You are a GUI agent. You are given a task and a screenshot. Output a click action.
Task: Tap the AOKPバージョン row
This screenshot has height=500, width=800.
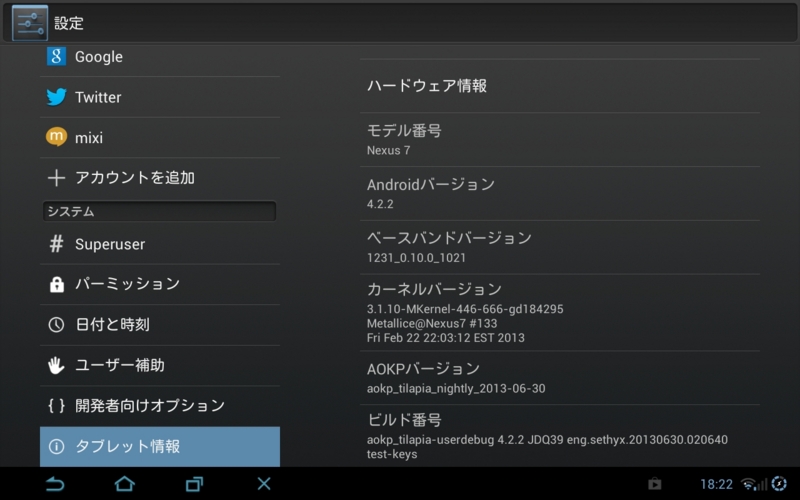[x=560, y=378]
